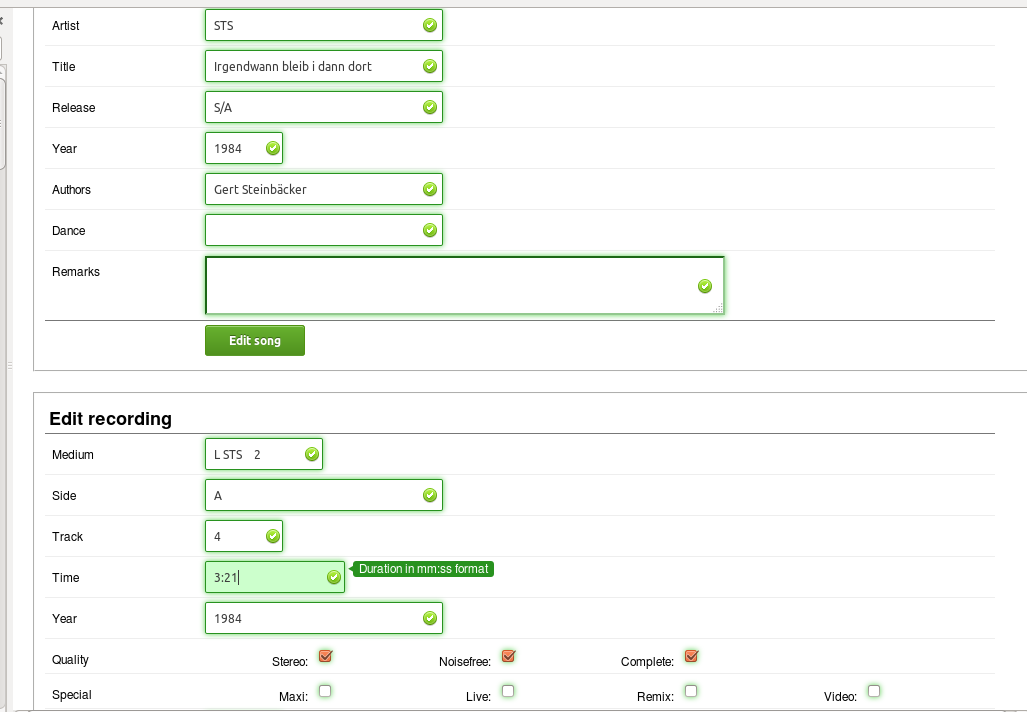Focus the Authors input with Gert Steinbäcker
Image resolution: width=1027 pixels, height=712 pixels.
pos(312,189)
